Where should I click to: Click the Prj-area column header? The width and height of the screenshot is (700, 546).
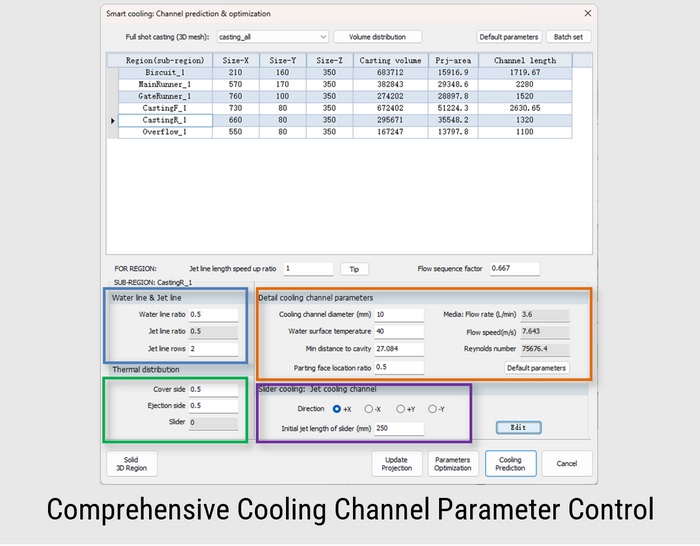point(454,61)
